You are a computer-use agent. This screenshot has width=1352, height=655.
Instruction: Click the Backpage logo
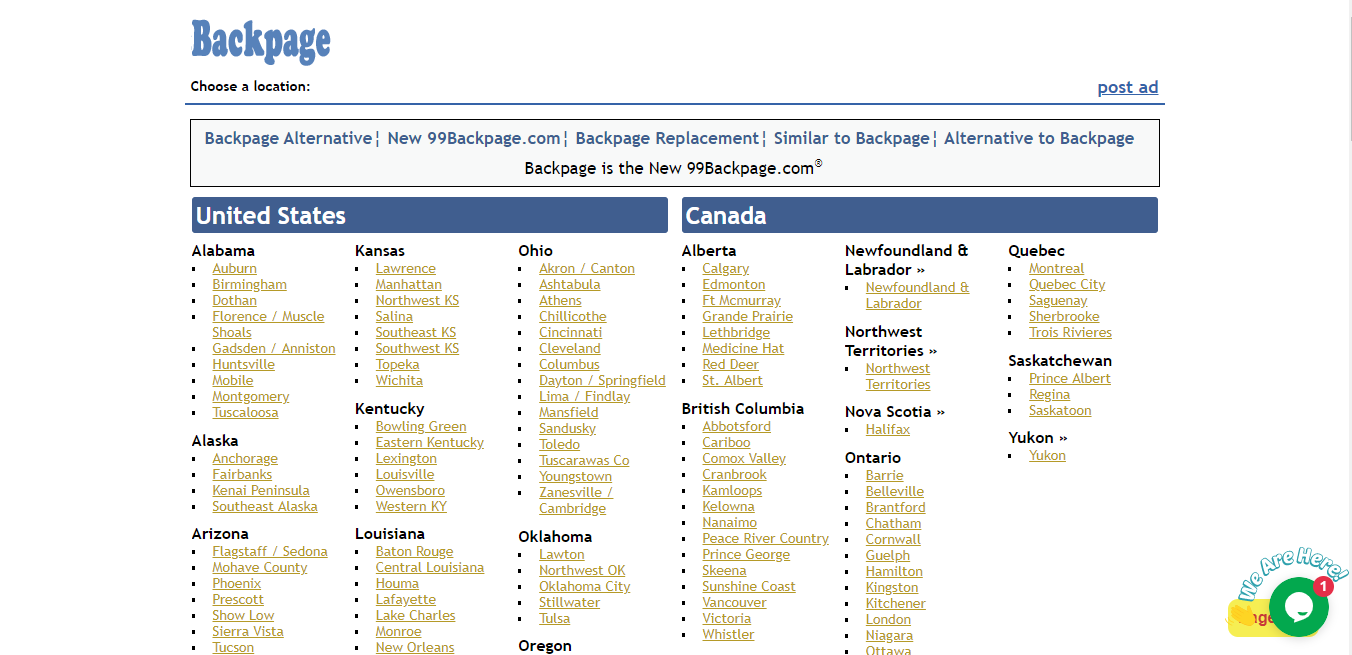261,41
